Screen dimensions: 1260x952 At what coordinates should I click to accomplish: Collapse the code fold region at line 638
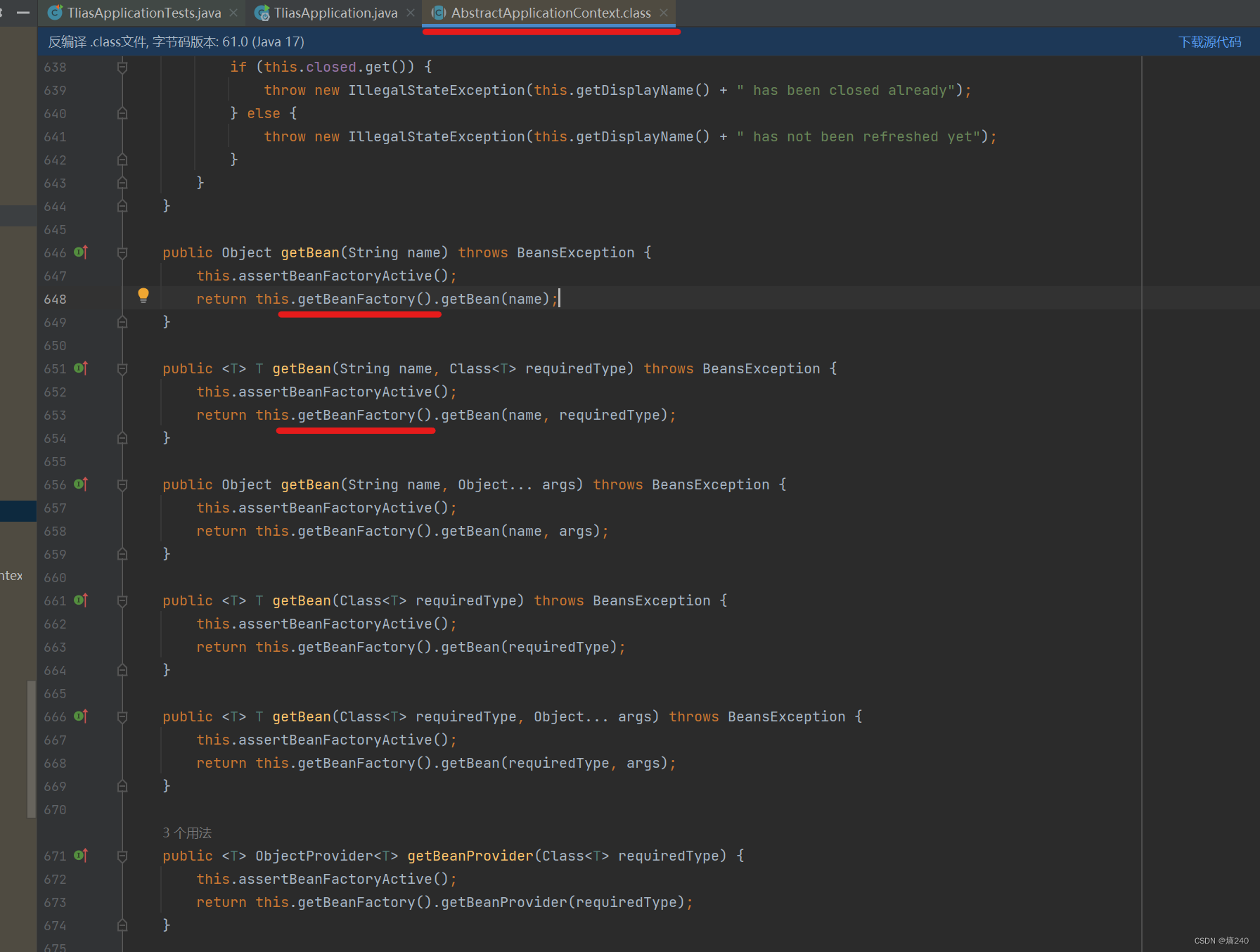[122, 66]
